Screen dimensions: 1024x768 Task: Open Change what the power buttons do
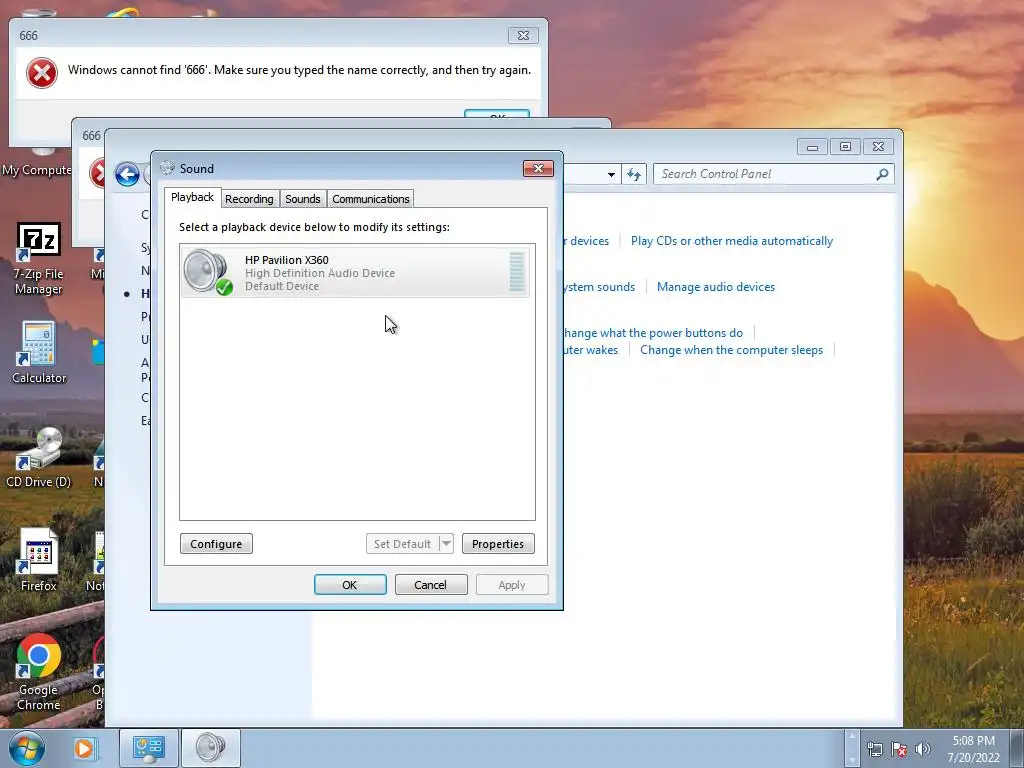click(652, 333)
